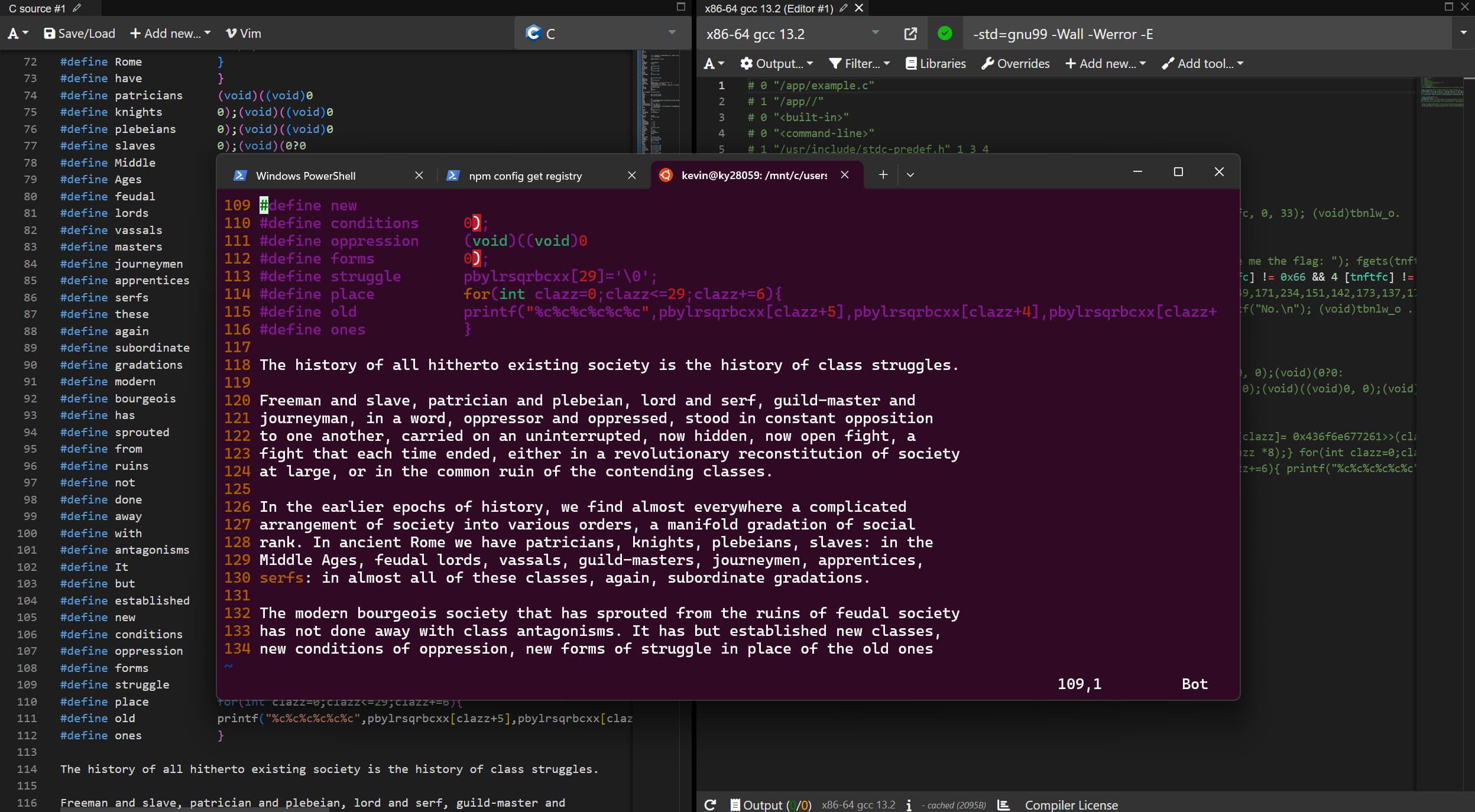Click the recompile refresh icon in status bar

[x=710, y=805]
